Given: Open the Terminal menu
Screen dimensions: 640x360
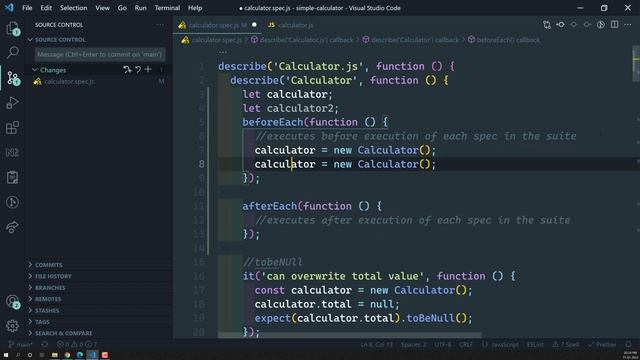Looking at the screenshot, I should click(x=167, y=8).
